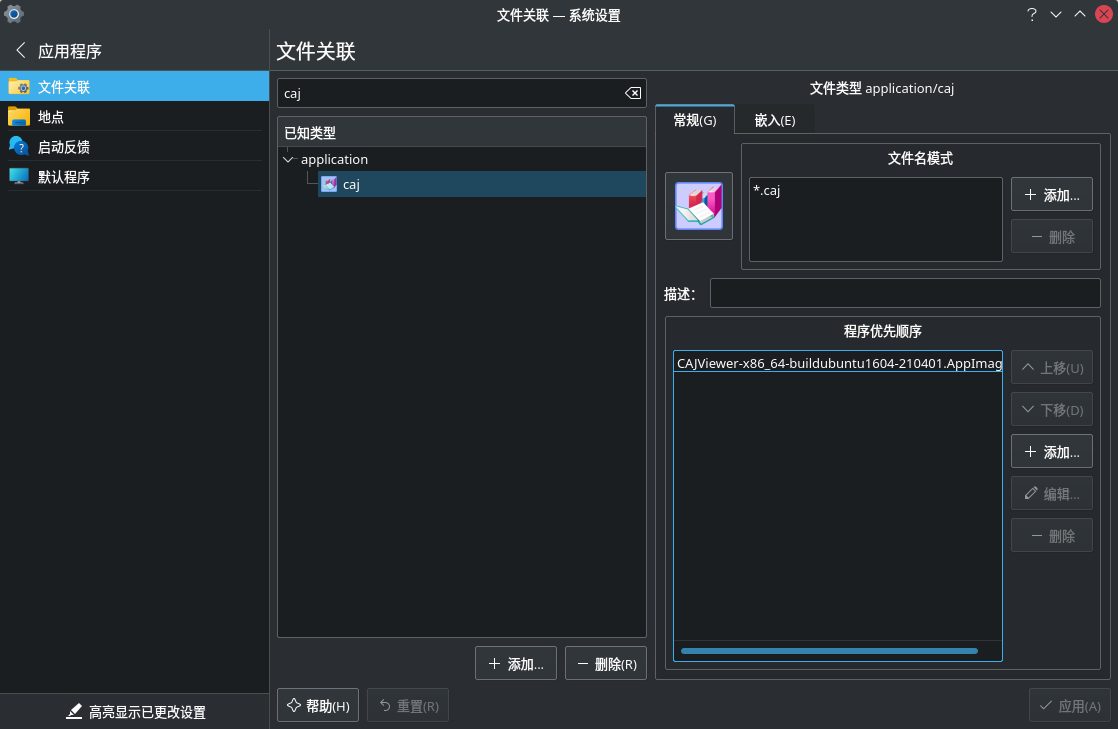The image size is (1118, 729).
Task: Click the horizontal scrollbar below the program list
Action: 828,651
